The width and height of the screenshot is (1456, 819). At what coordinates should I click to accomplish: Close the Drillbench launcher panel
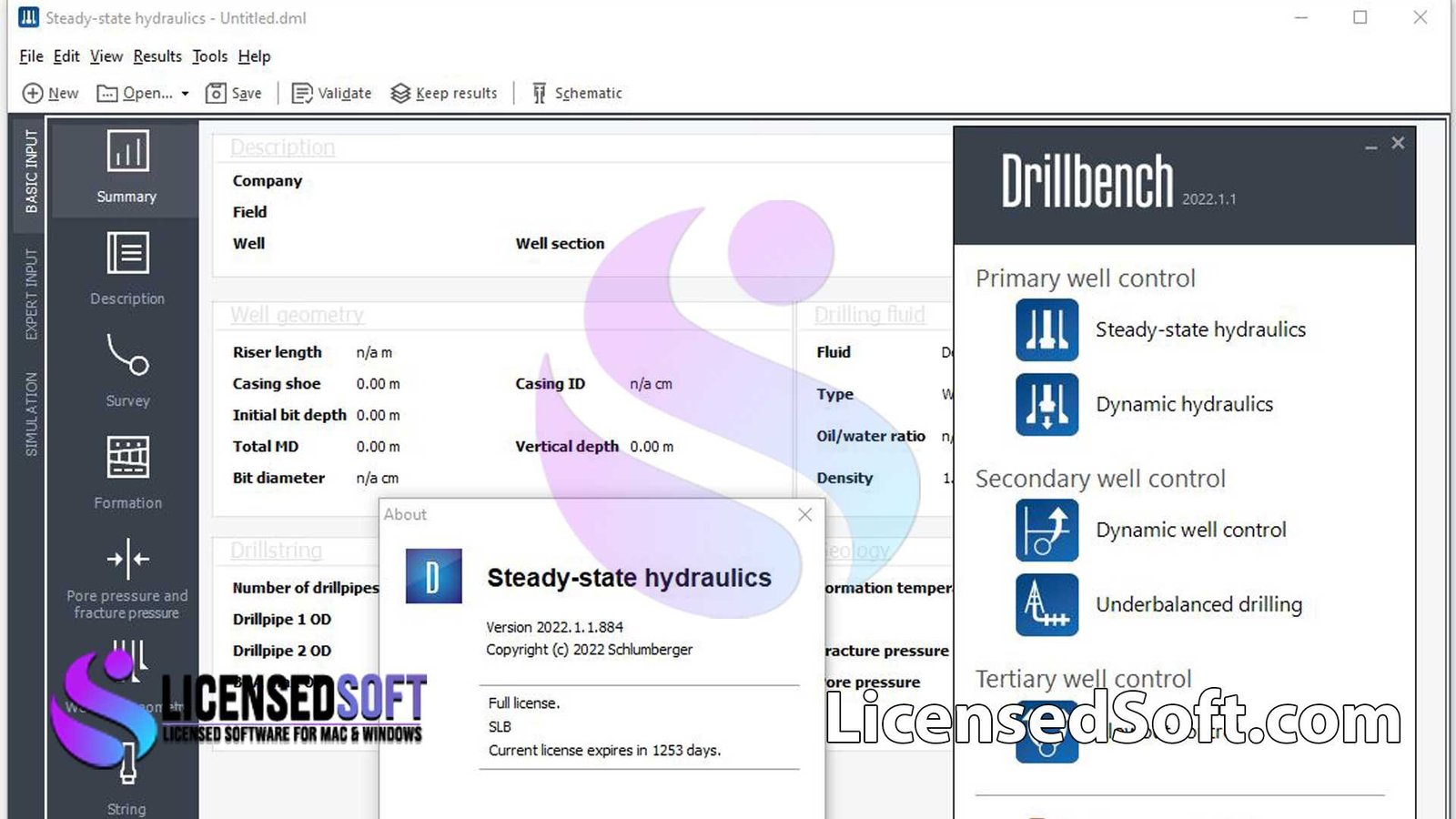point(1399,143)
